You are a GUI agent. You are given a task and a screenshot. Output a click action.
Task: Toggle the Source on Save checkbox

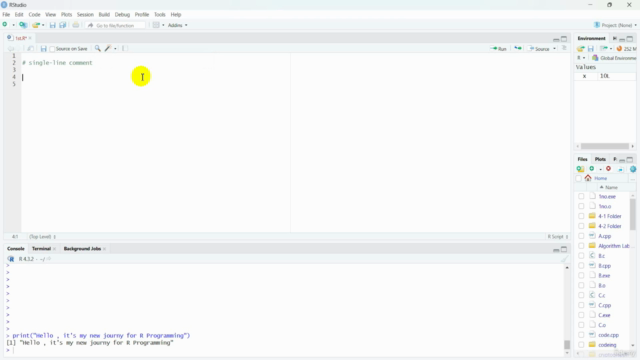52,49
